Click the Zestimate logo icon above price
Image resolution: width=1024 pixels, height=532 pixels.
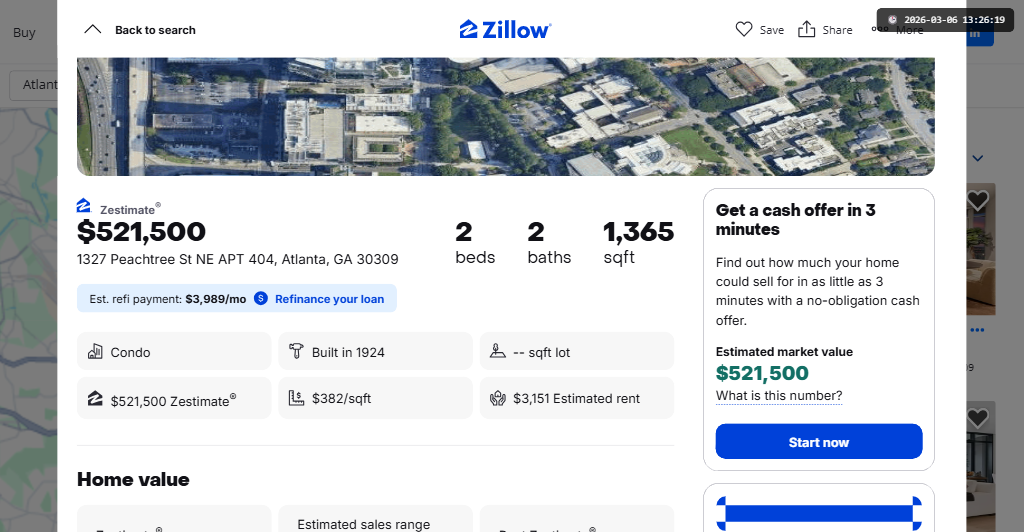click(84, 206)
